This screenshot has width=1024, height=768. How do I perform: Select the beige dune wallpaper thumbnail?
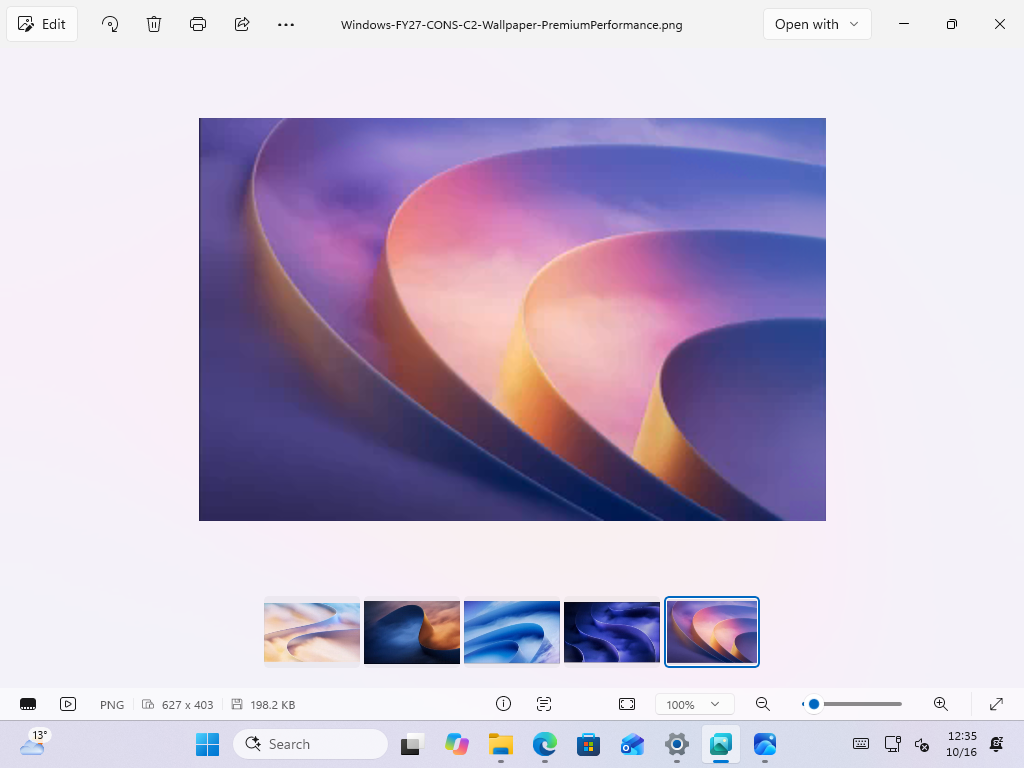coord(312,632)
